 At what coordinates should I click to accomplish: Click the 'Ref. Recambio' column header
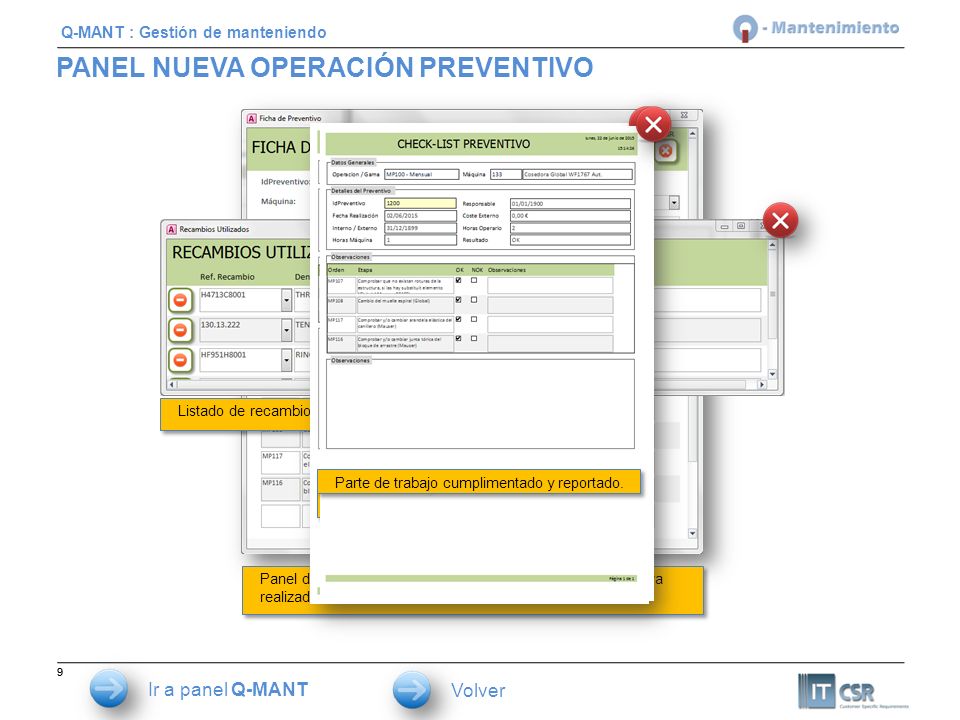227,277
